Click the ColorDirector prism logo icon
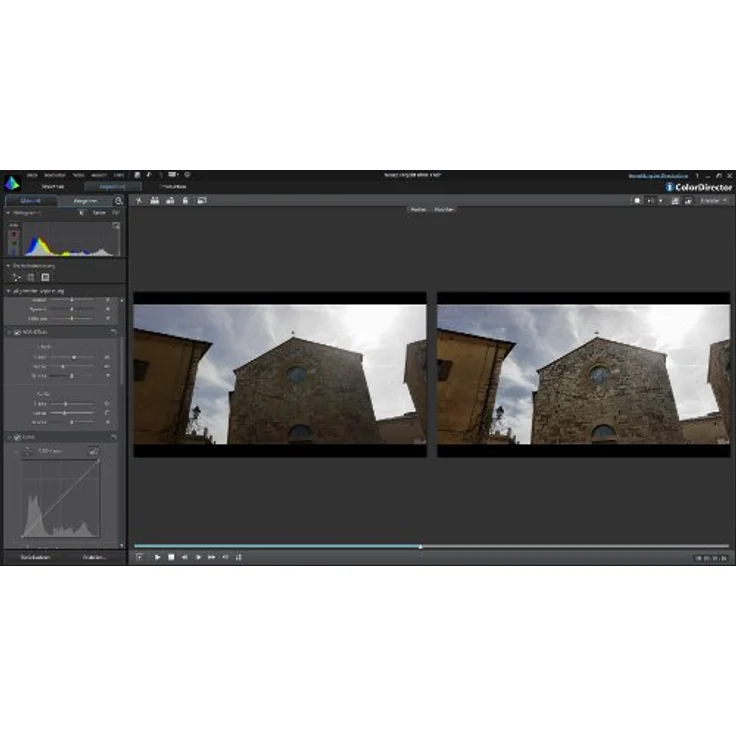The image size is (736, 736). (x=12, y=183)
